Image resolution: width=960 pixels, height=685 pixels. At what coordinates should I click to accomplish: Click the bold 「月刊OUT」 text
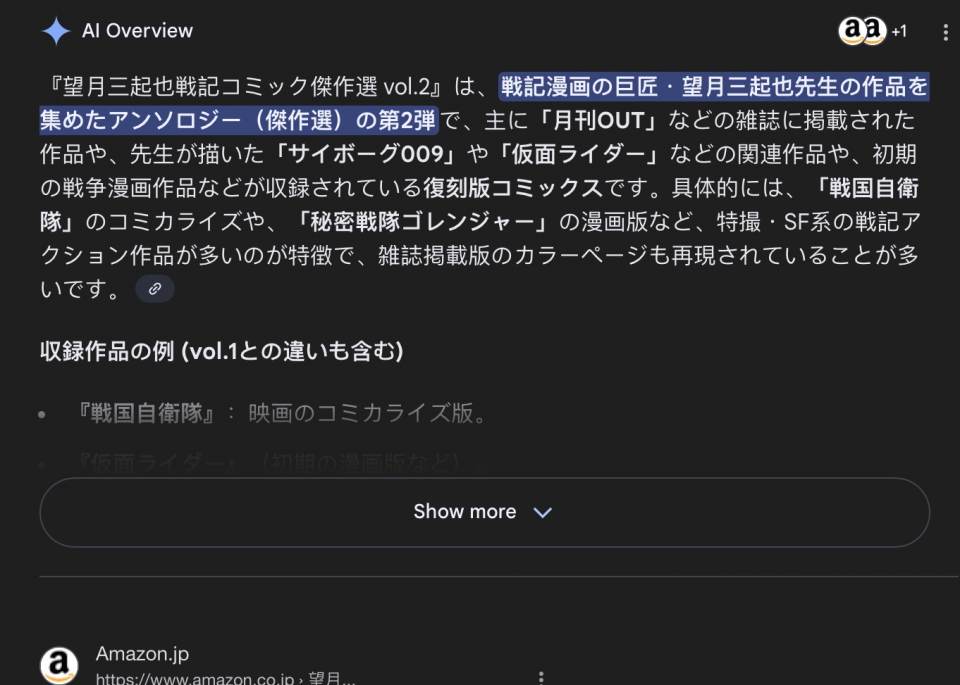tap(595, 121)
